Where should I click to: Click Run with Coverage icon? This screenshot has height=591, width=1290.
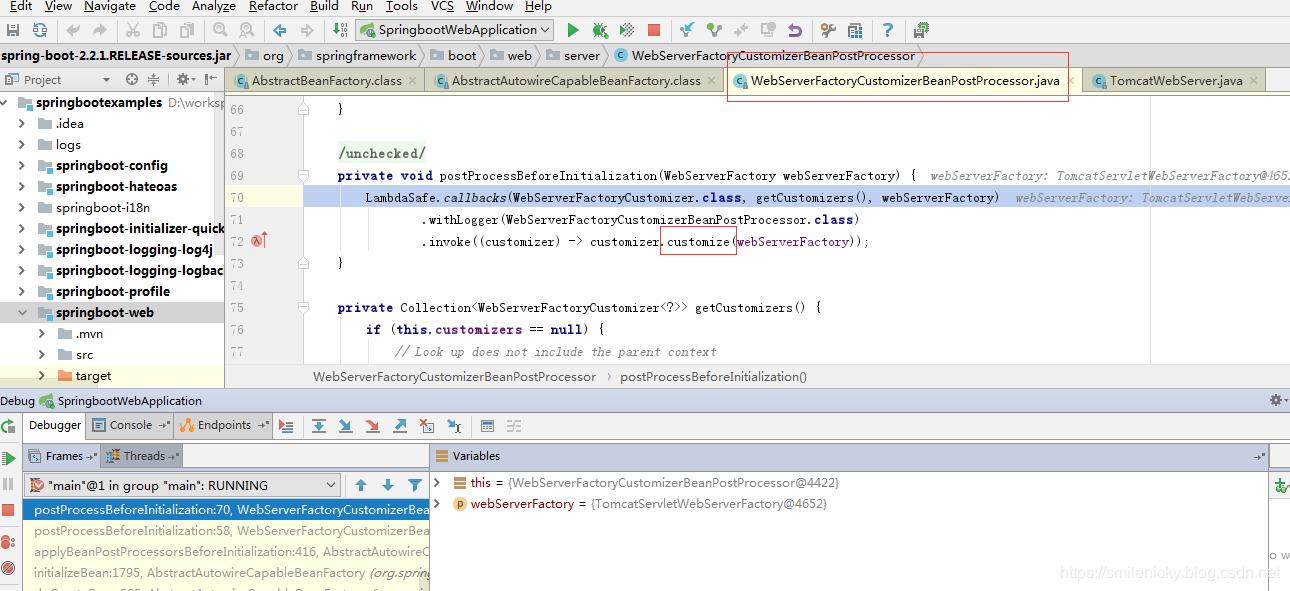coord(626,30)
